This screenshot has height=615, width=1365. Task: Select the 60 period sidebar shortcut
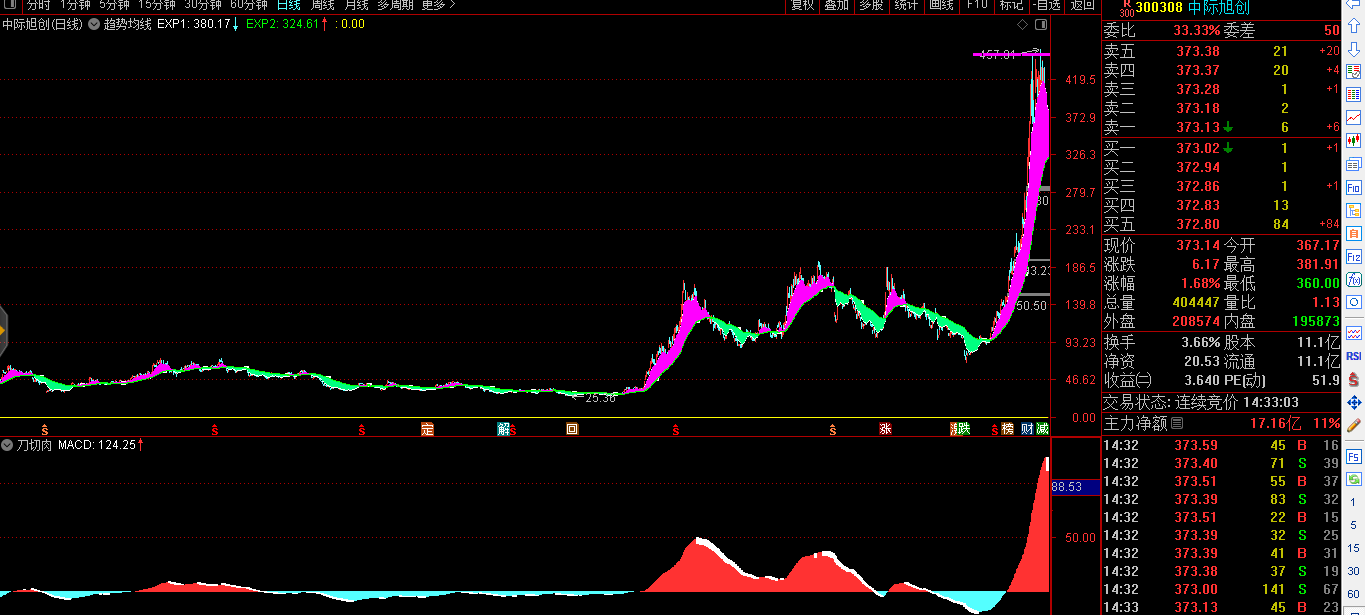1353,594
